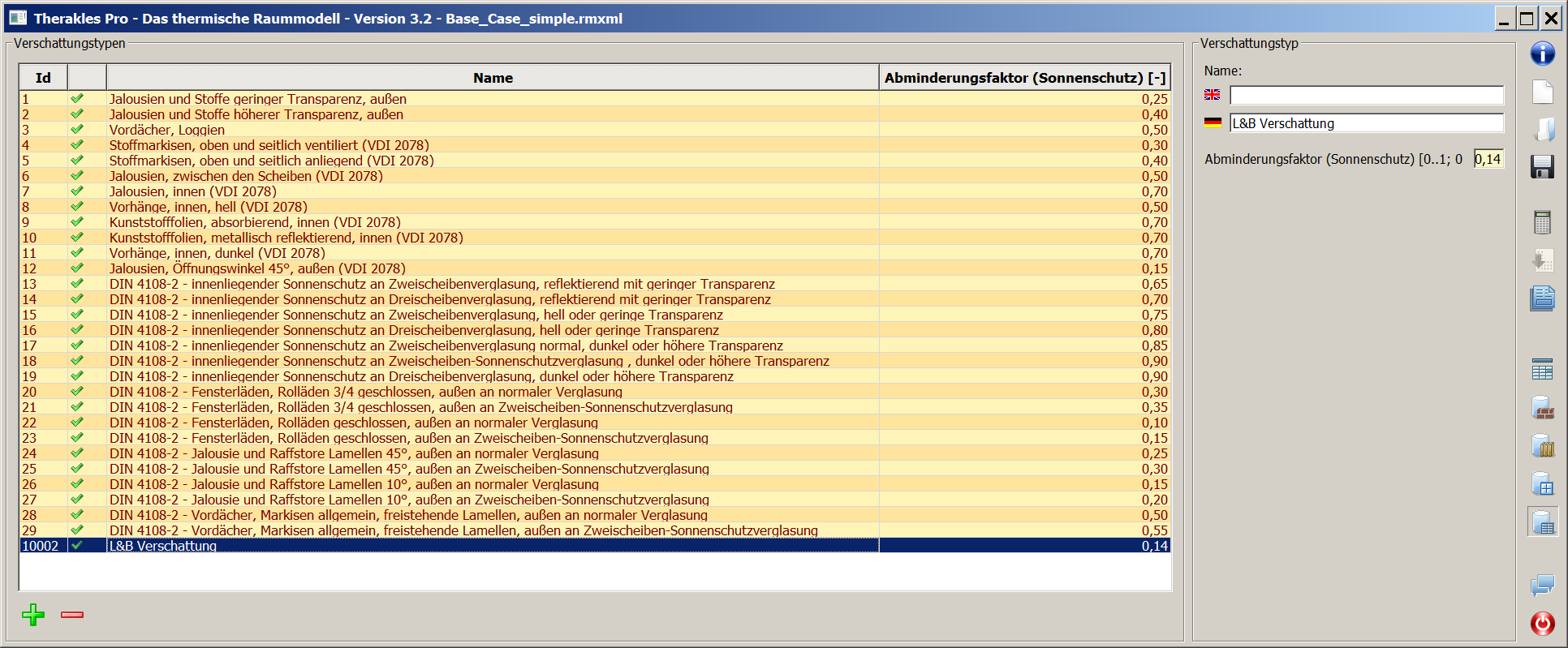Select 'Vorhänge, innen, dunkel (VDI 2078)' row

(x=595, y=253)
